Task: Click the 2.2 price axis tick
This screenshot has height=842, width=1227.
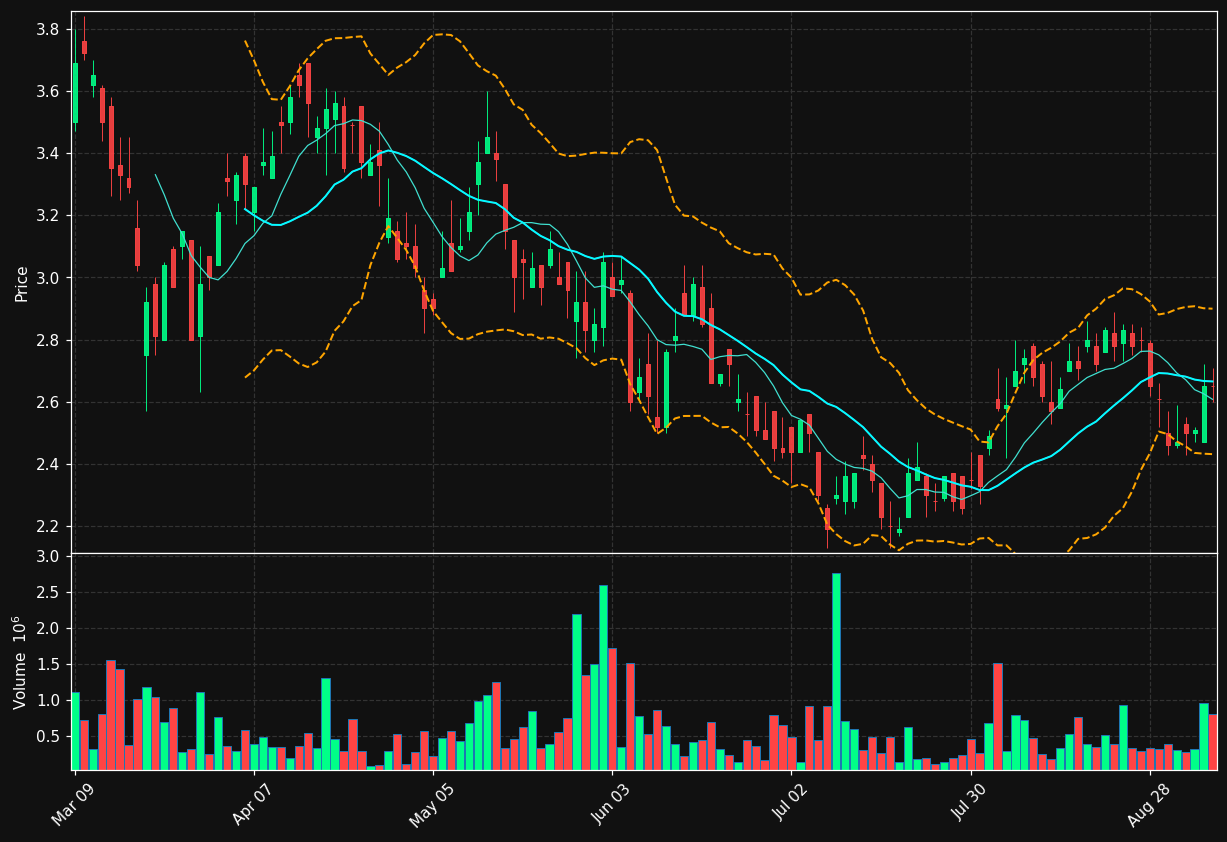Action: (x=50, y=527)
